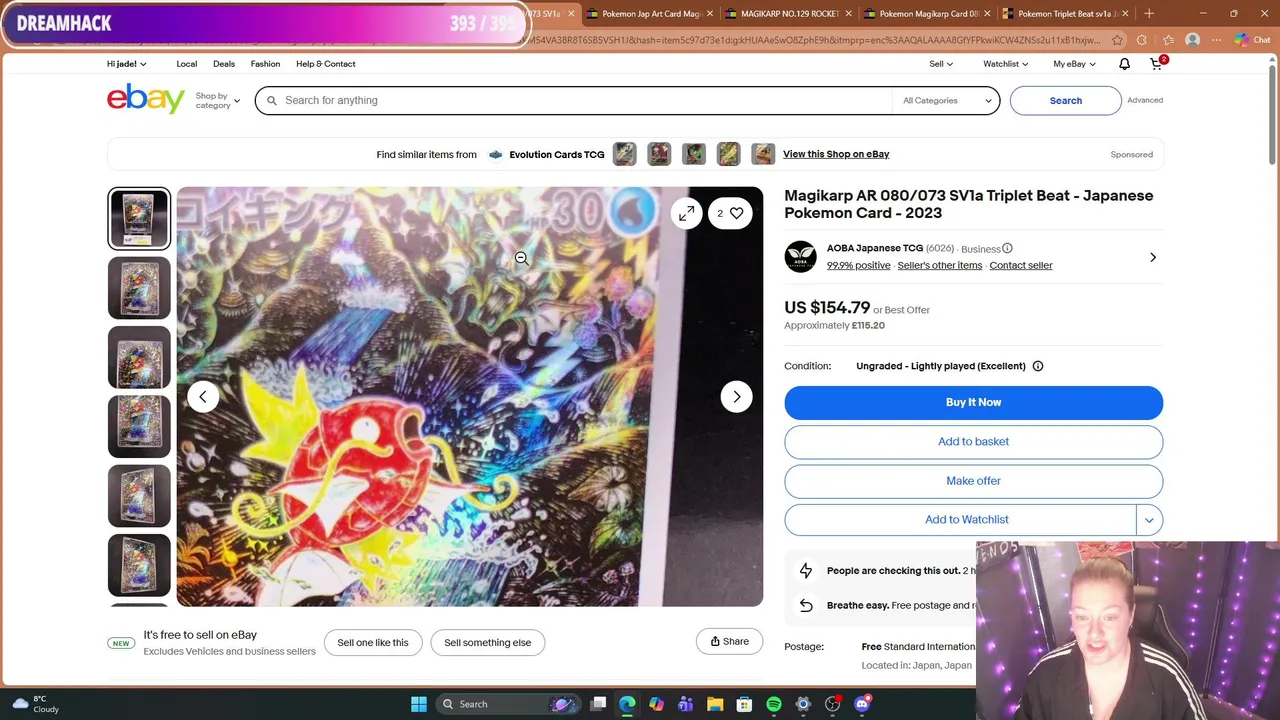Expand the My eBay dropdown

coord(1074,64)
